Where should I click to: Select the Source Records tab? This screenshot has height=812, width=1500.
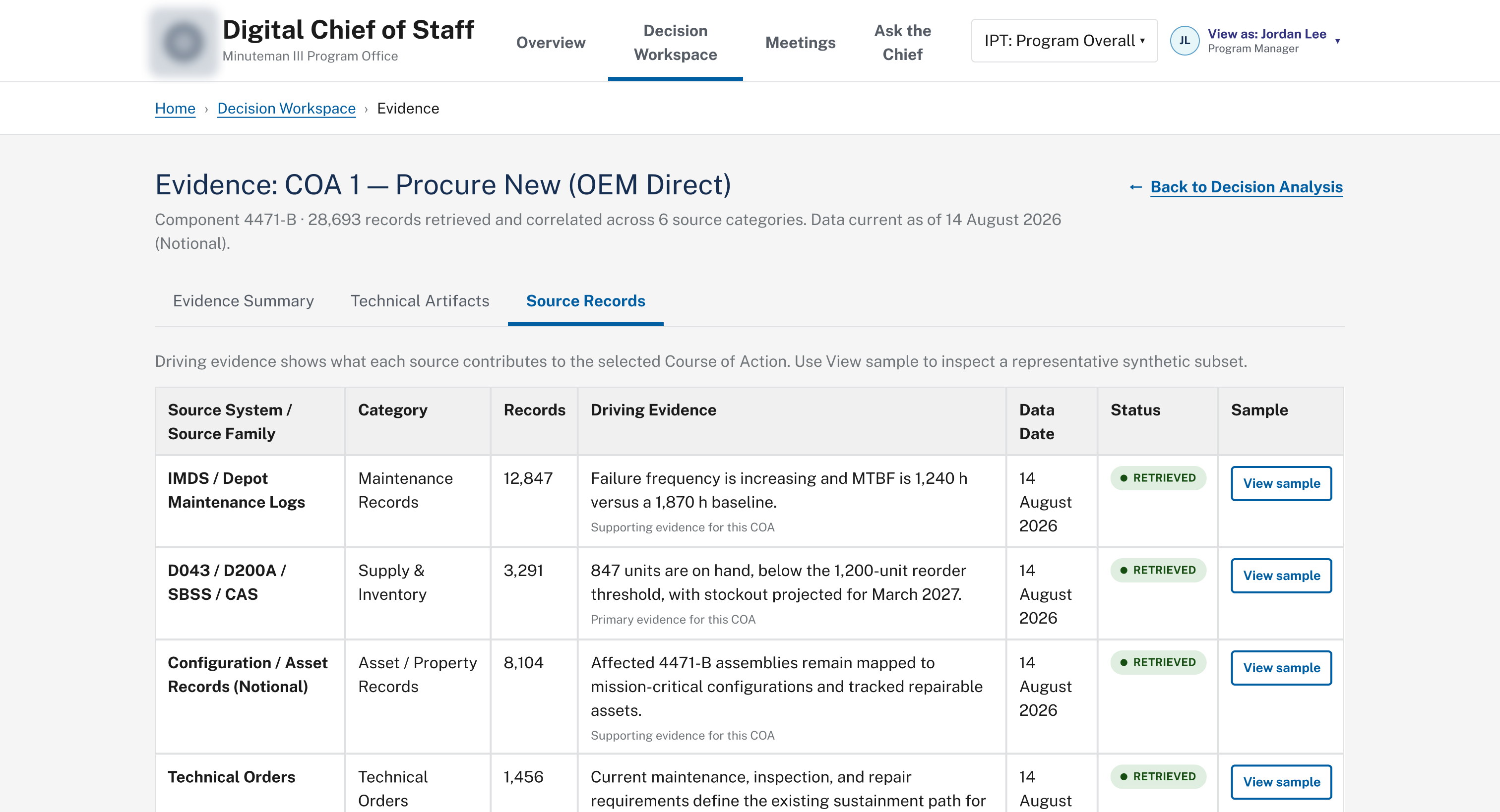click(x=585, y=301)
